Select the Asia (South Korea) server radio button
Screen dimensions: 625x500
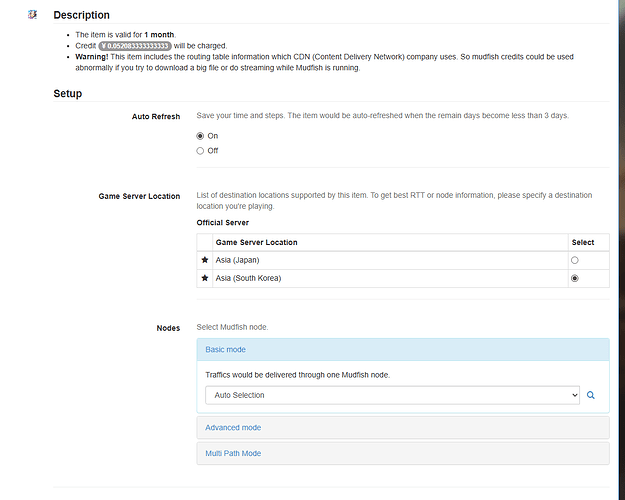(574, 278)
